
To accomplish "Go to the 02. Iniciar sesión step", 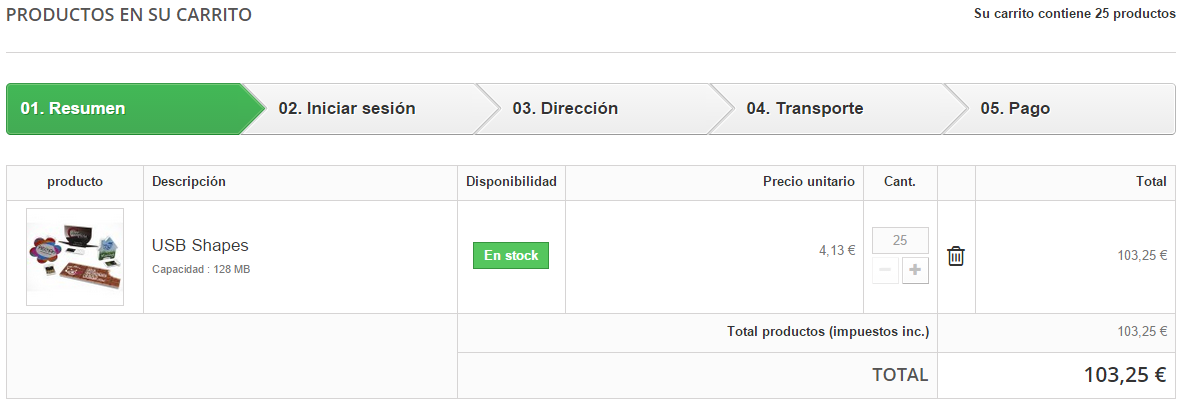I will tap(347, 109).
